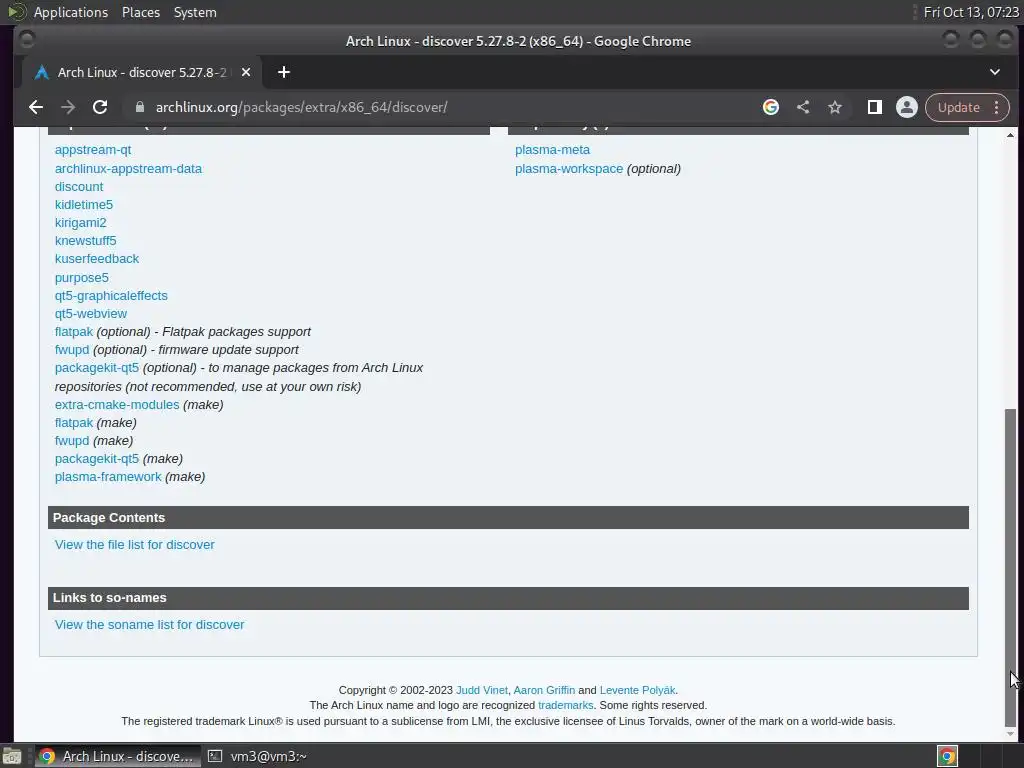Click the address bar URL

[x=301, y=107]
